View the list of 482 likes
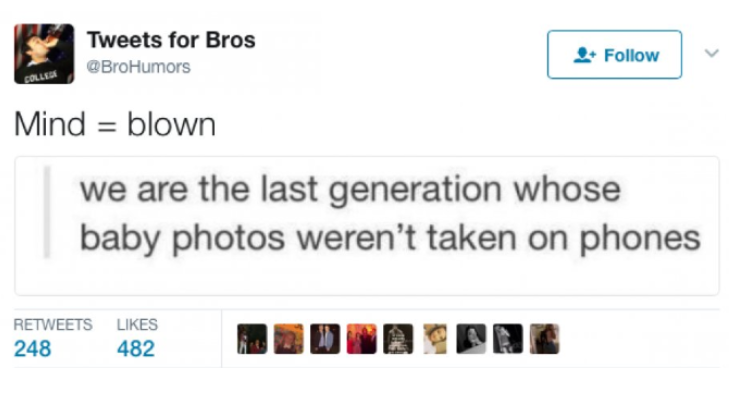Viewport: 745px width, 411px height. pyautogui.click(x=136, y=349)
